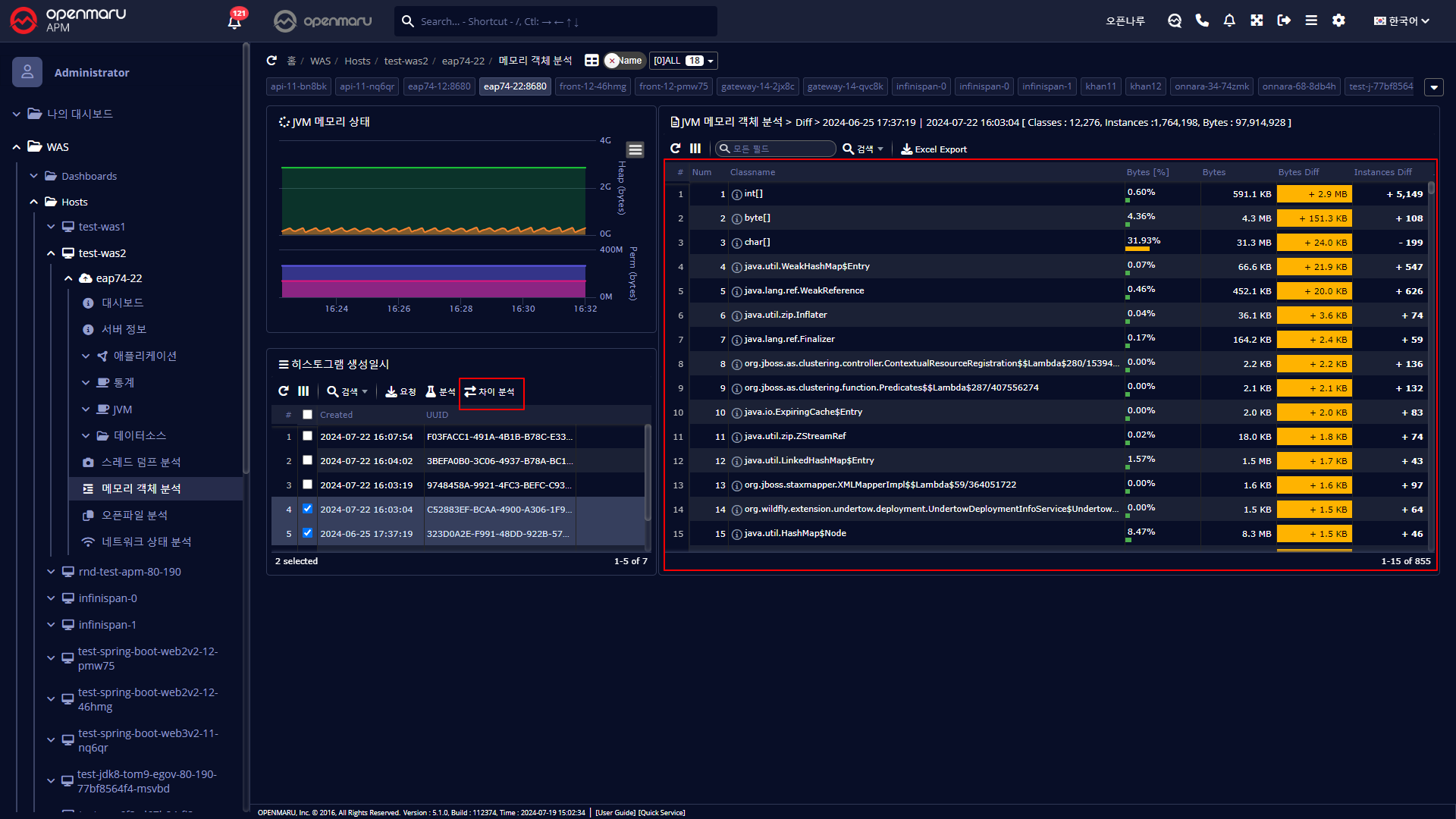The width and height of the screenshot is (1456, 819).
Task: Click the phone icon in top bar
Action: 1202,20
